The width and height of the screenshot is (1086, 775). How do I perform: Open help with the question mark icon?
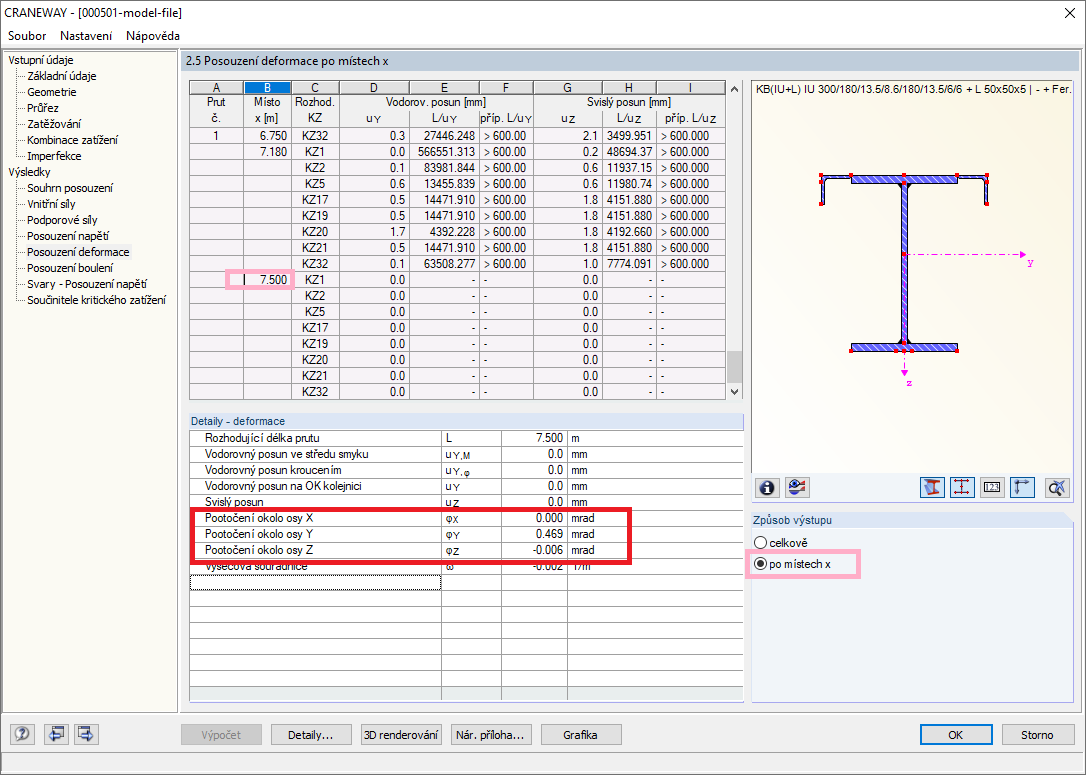pos(22,733)
